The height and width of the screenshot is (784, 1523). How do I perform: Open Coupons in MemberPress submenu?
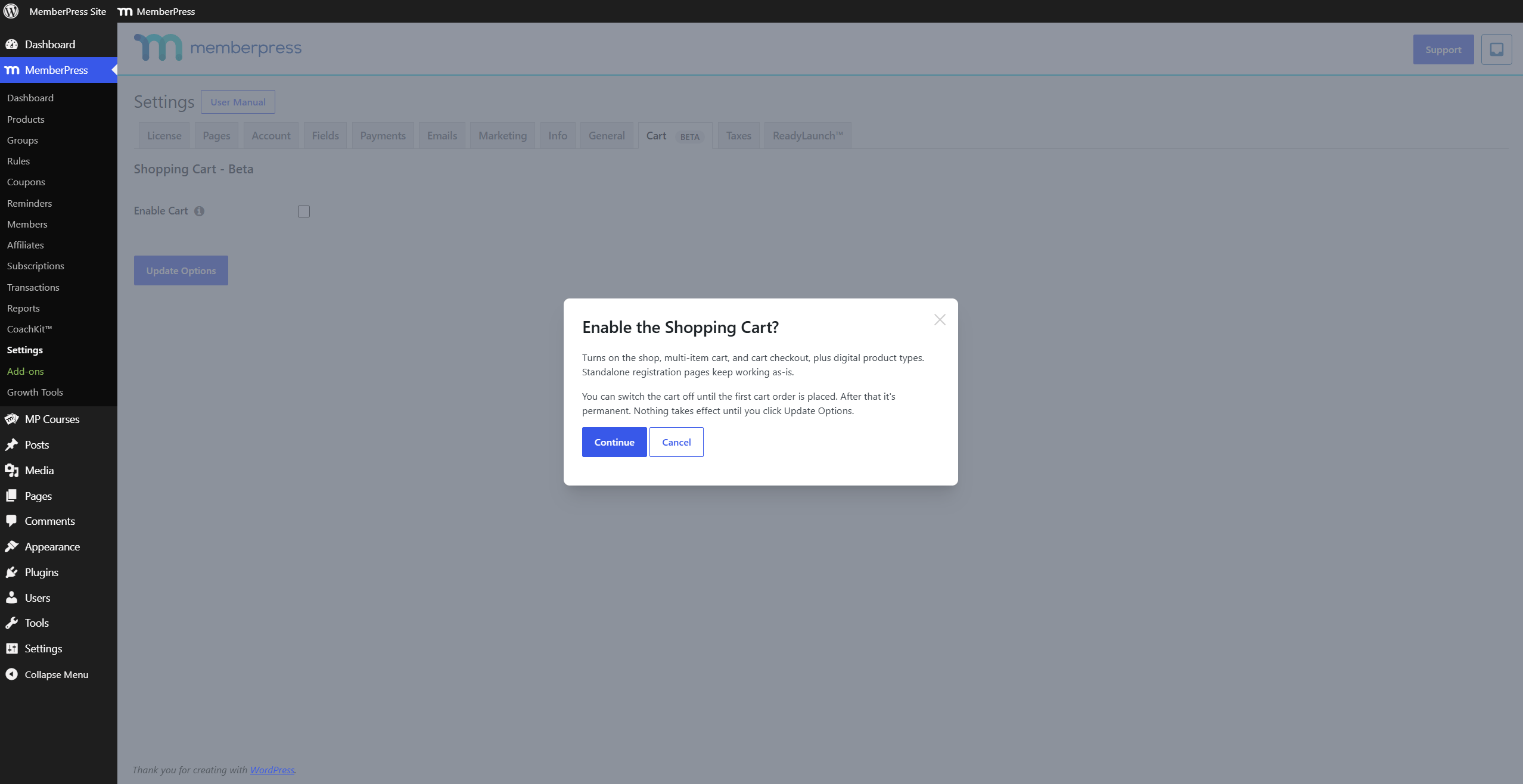(26, 182)
